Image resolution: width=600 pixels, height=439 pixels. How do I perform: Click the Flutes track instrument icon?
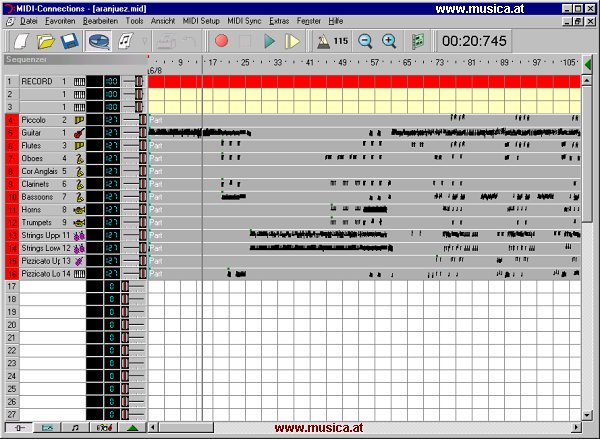[x=79, y=146]
